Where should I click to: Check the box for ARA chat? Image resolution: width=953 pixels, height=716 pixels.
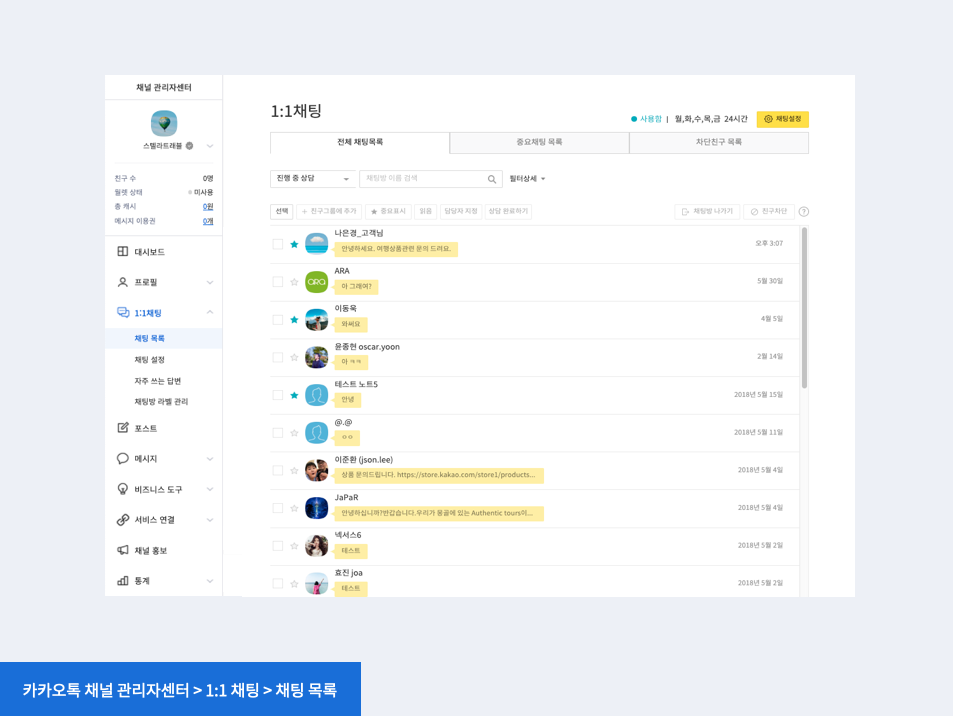[278, 282]
